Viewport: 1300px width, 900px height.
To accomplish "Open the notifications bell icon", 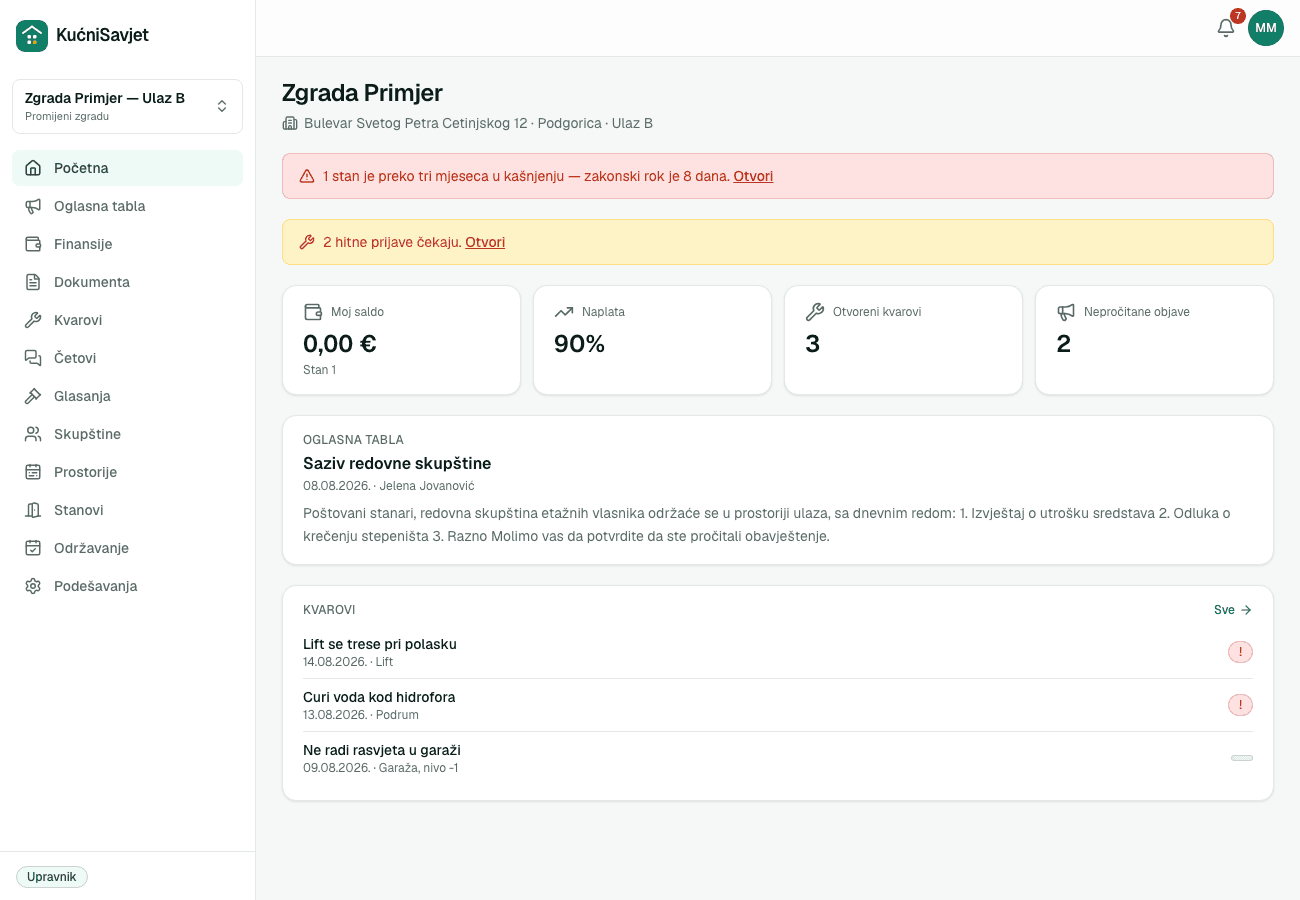I will tap(1226, 28).
